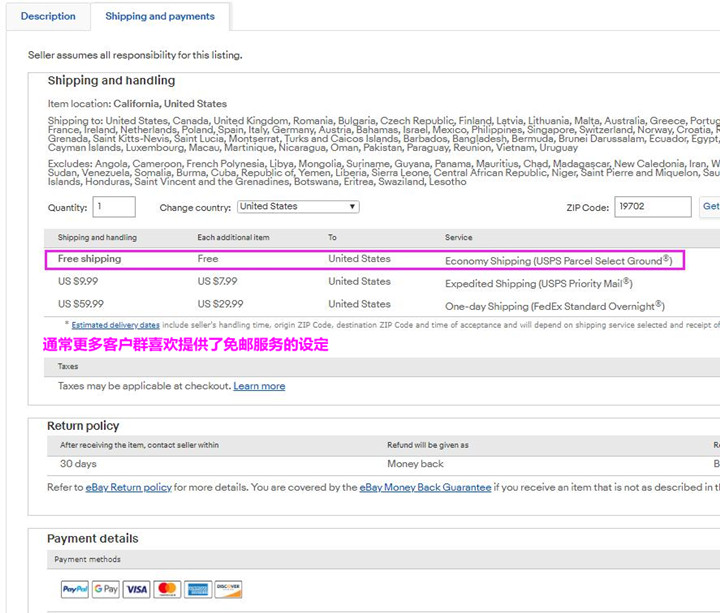Click the Discover card icon

[228, 589]
